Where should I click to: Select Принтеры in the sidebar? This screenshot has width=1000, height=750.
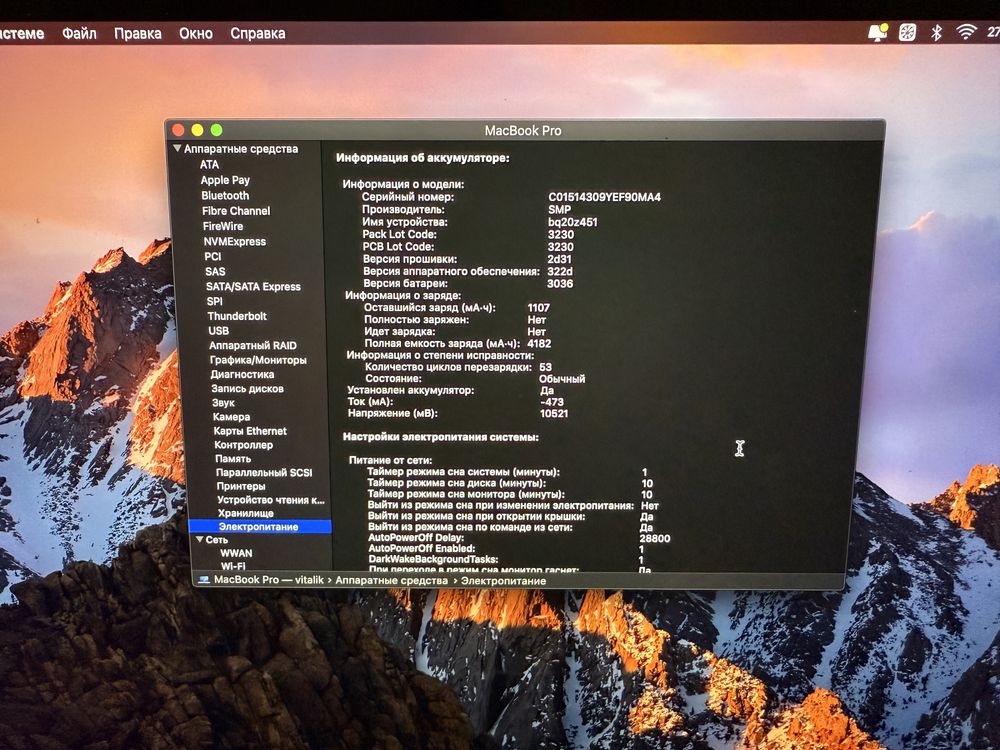241,486
